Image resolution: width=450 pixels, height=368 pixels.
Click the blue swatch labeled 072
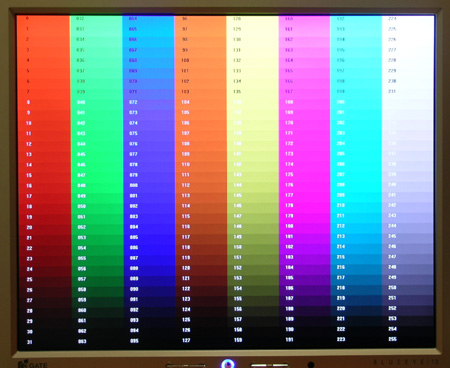148,102
